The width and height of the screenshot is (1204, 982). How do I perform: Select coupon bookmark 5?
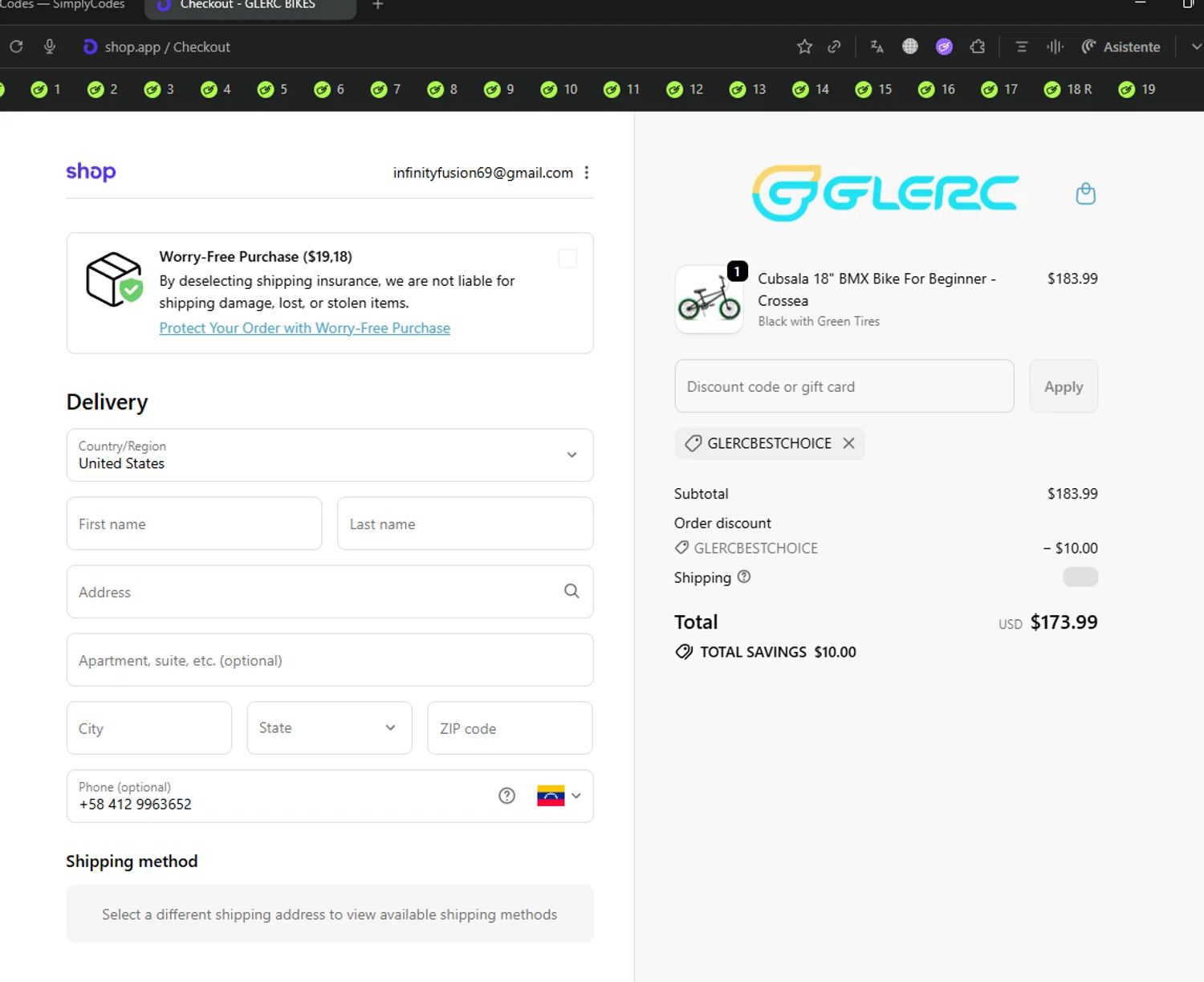(x=272, y=89)
